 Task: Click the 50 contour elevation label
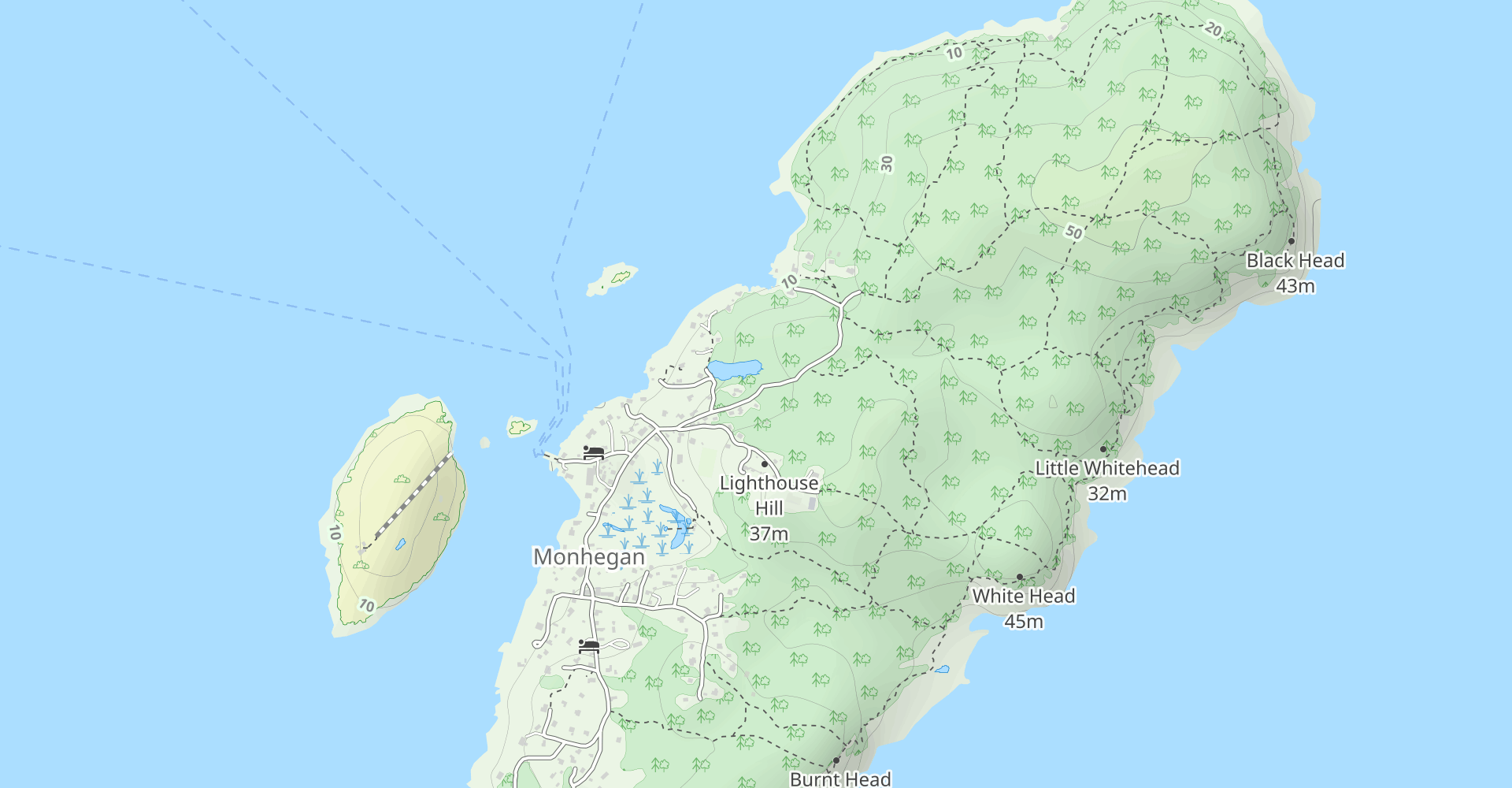coord(1073,232)
